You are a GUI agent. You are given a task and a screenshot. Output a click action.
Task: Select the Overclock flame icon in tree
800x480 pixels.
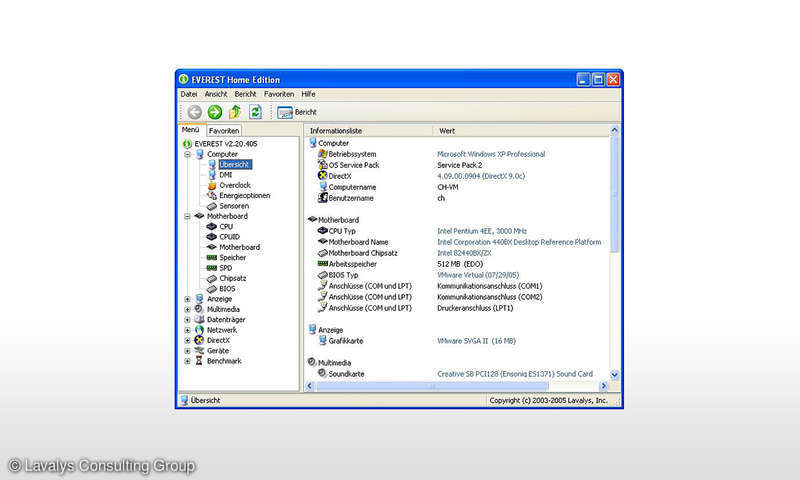[x=211, y=185]
